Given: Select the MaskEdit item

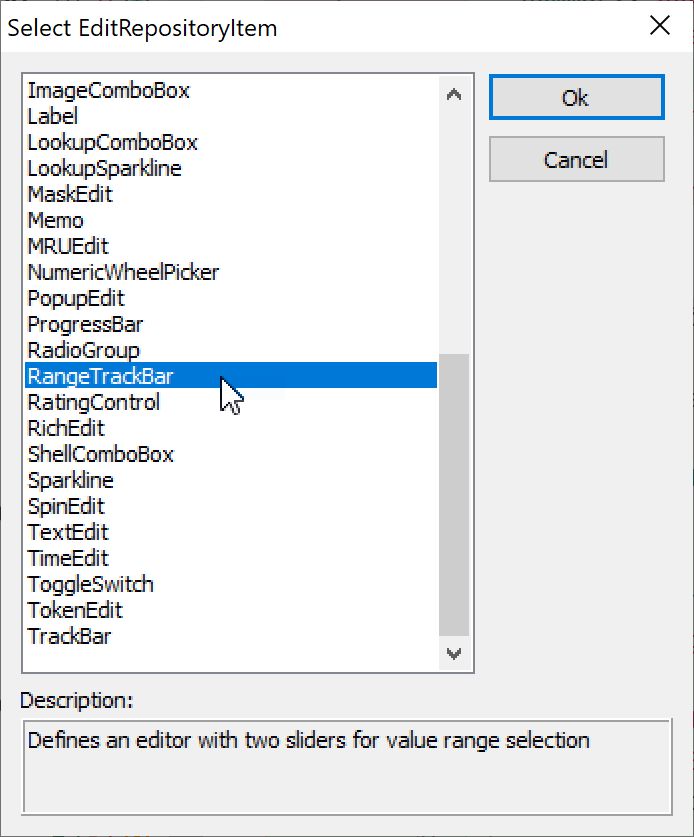Looking at the screenshot, I should (70, 195).
